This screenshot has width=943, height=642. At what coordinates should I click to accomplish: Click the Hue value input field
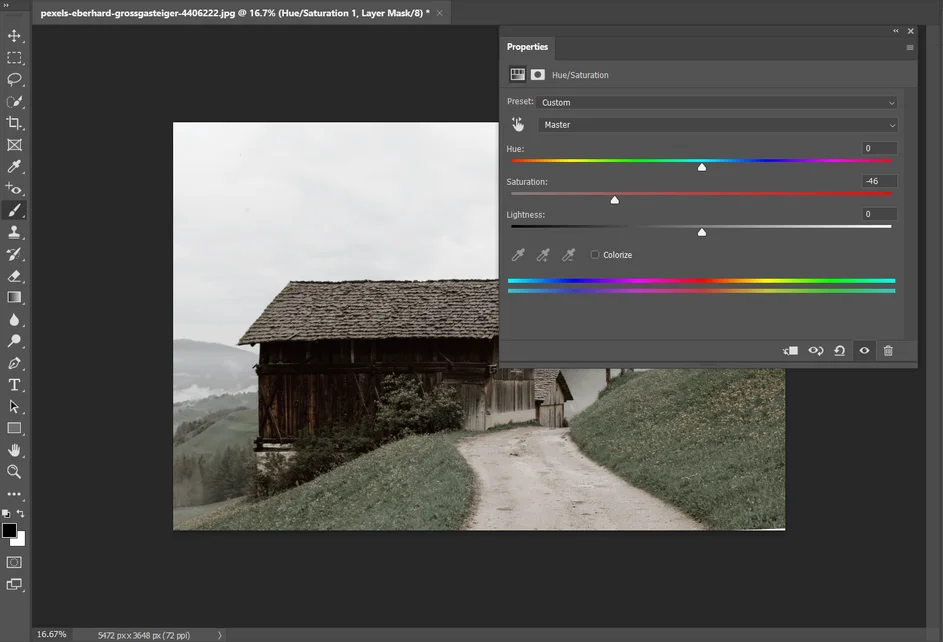pyautogui.click(x=880, y=148)
